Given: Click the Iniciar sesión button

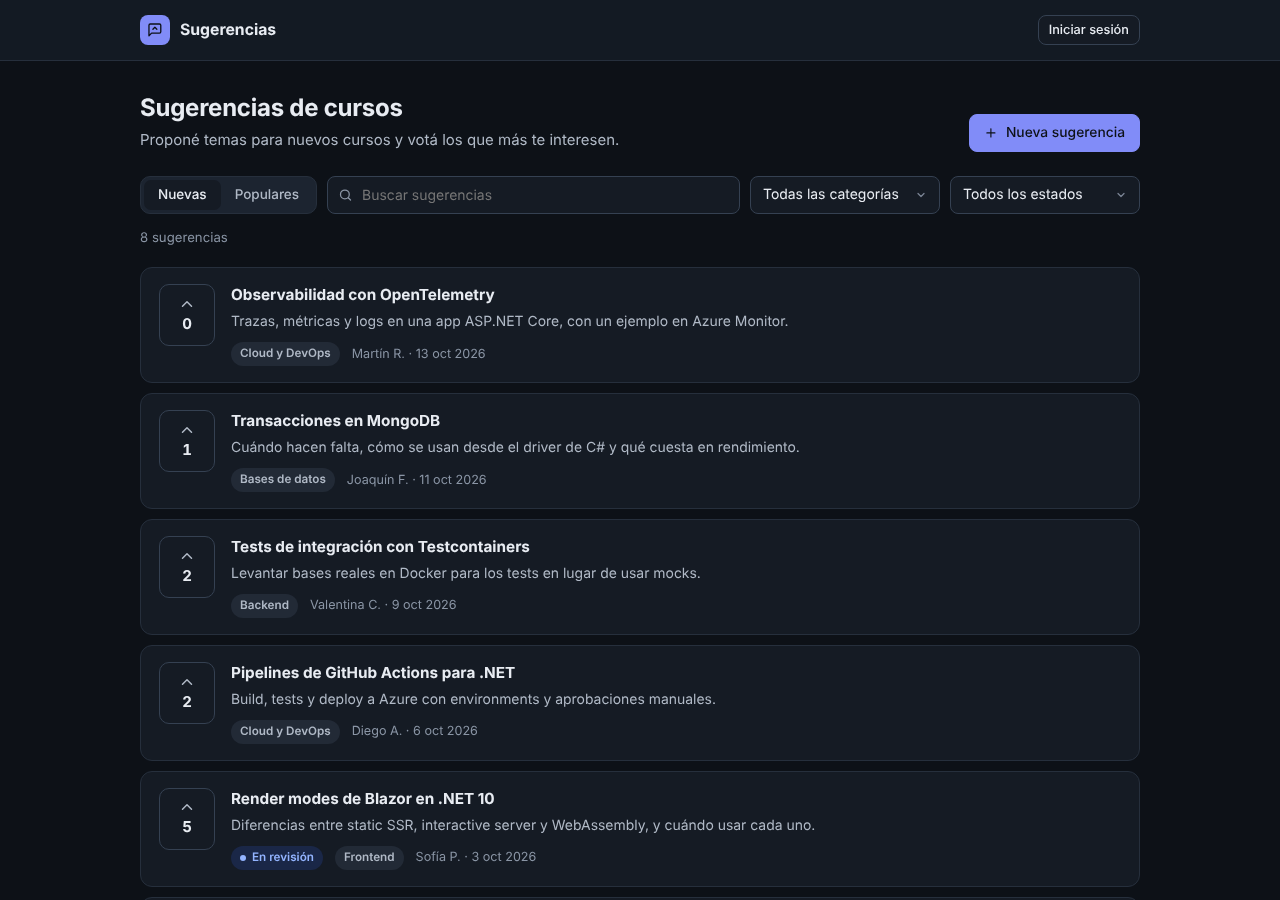Looking at the screenshot, I should coord(1089,30).
